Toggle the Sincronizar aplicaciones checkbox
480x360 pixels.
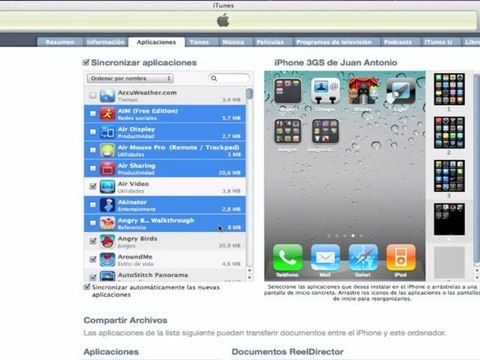click(86, 62)
